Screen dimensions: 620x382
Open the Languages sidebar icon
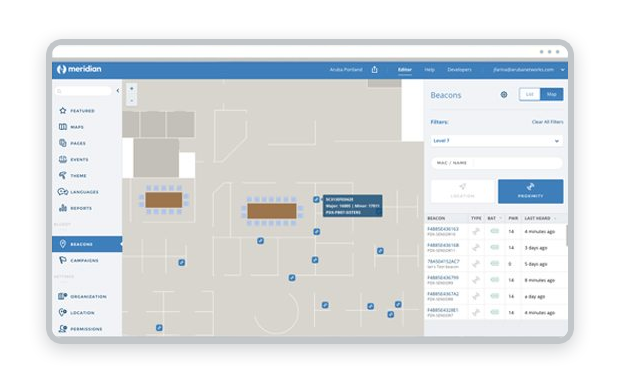pyautogui.click(x=62, y=192)
